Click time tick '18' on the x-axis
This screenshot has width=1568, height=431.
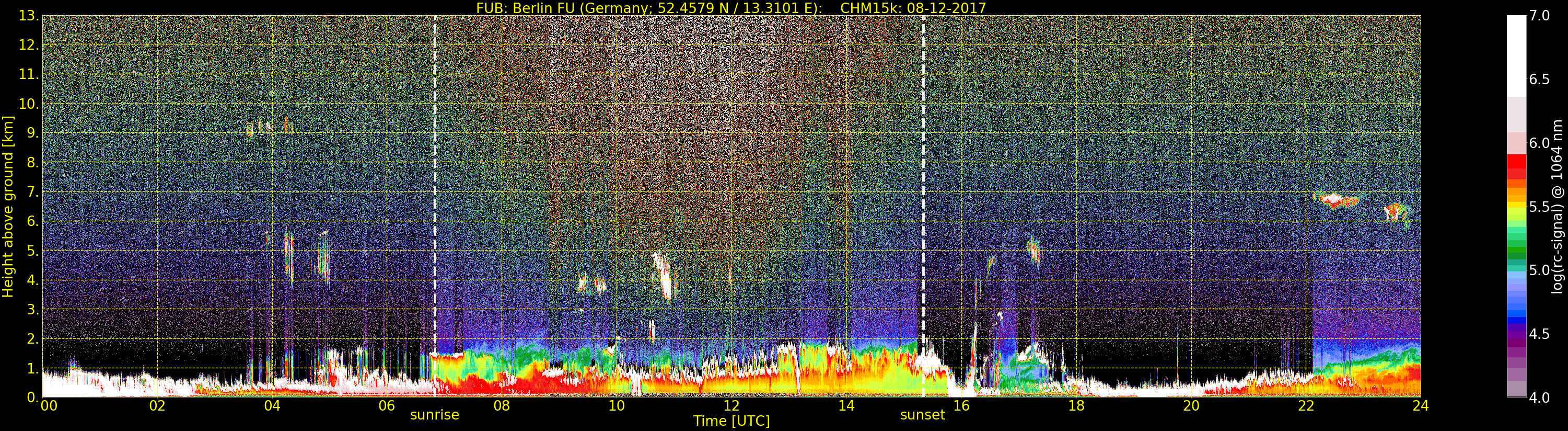click(x=1076, y=405)
